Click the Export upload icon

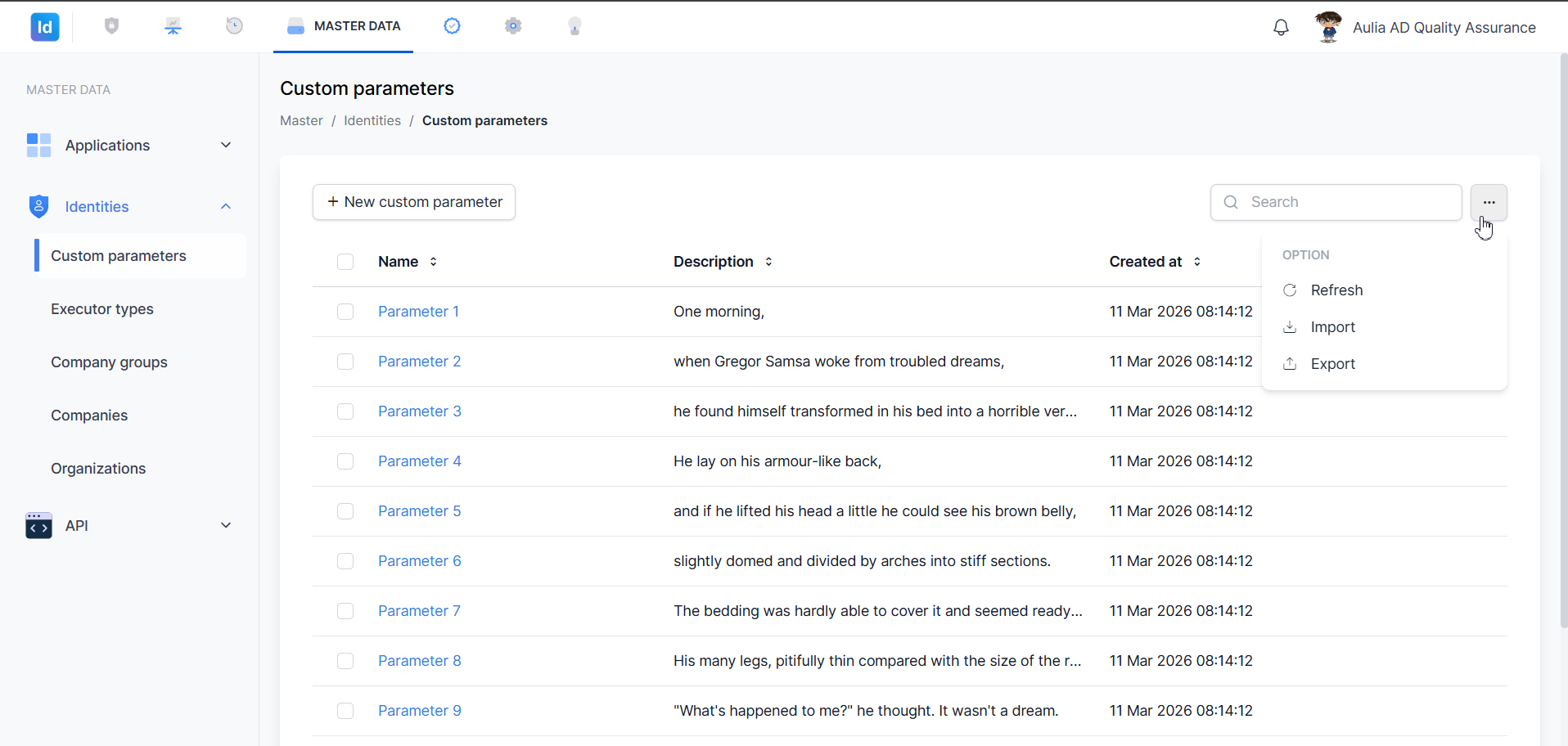click(x=1290, y=364)
